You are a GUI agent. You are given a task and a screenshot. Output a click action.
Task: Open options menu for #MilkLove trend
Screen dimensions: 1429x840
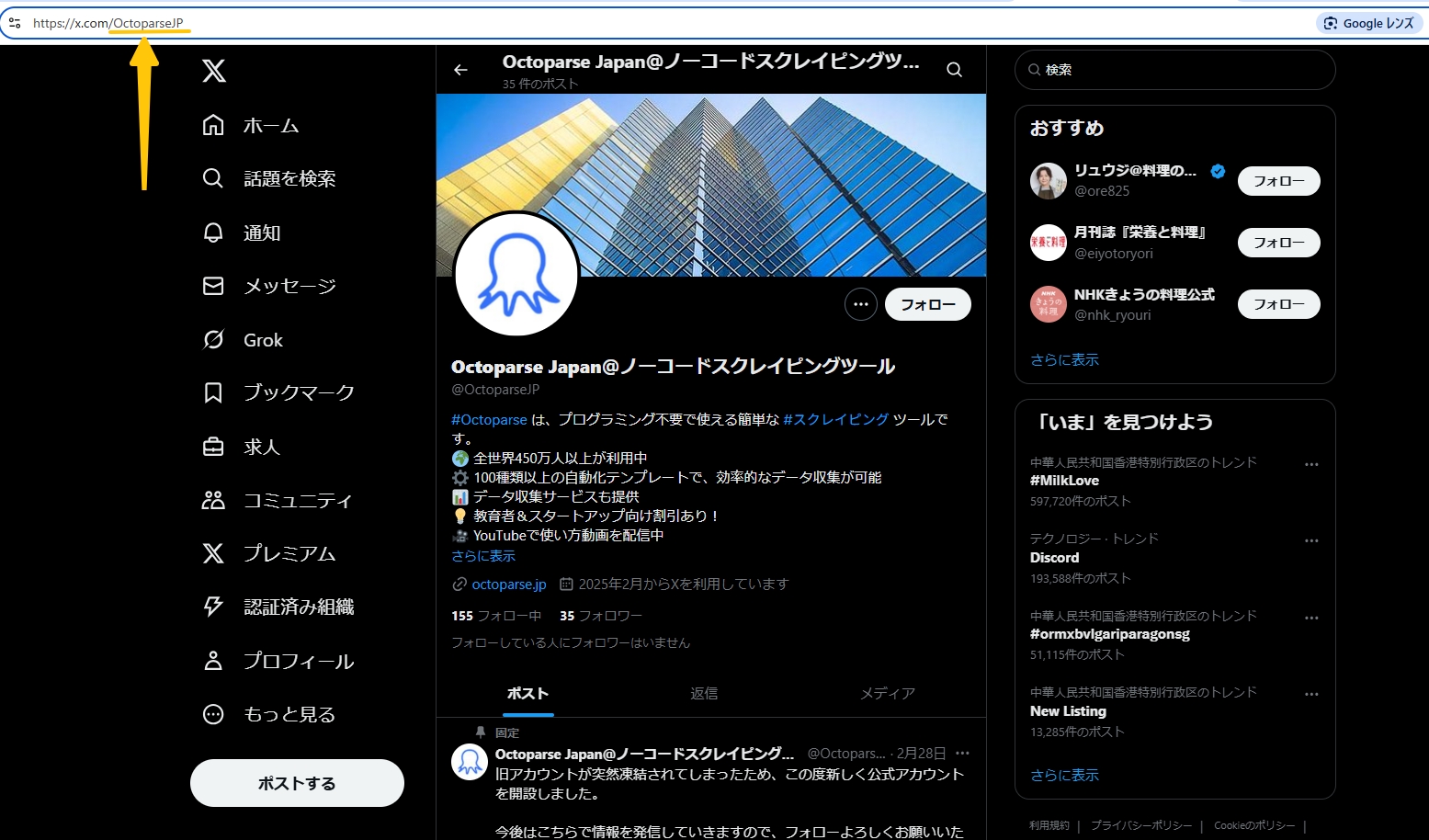tap(1311, 464)
